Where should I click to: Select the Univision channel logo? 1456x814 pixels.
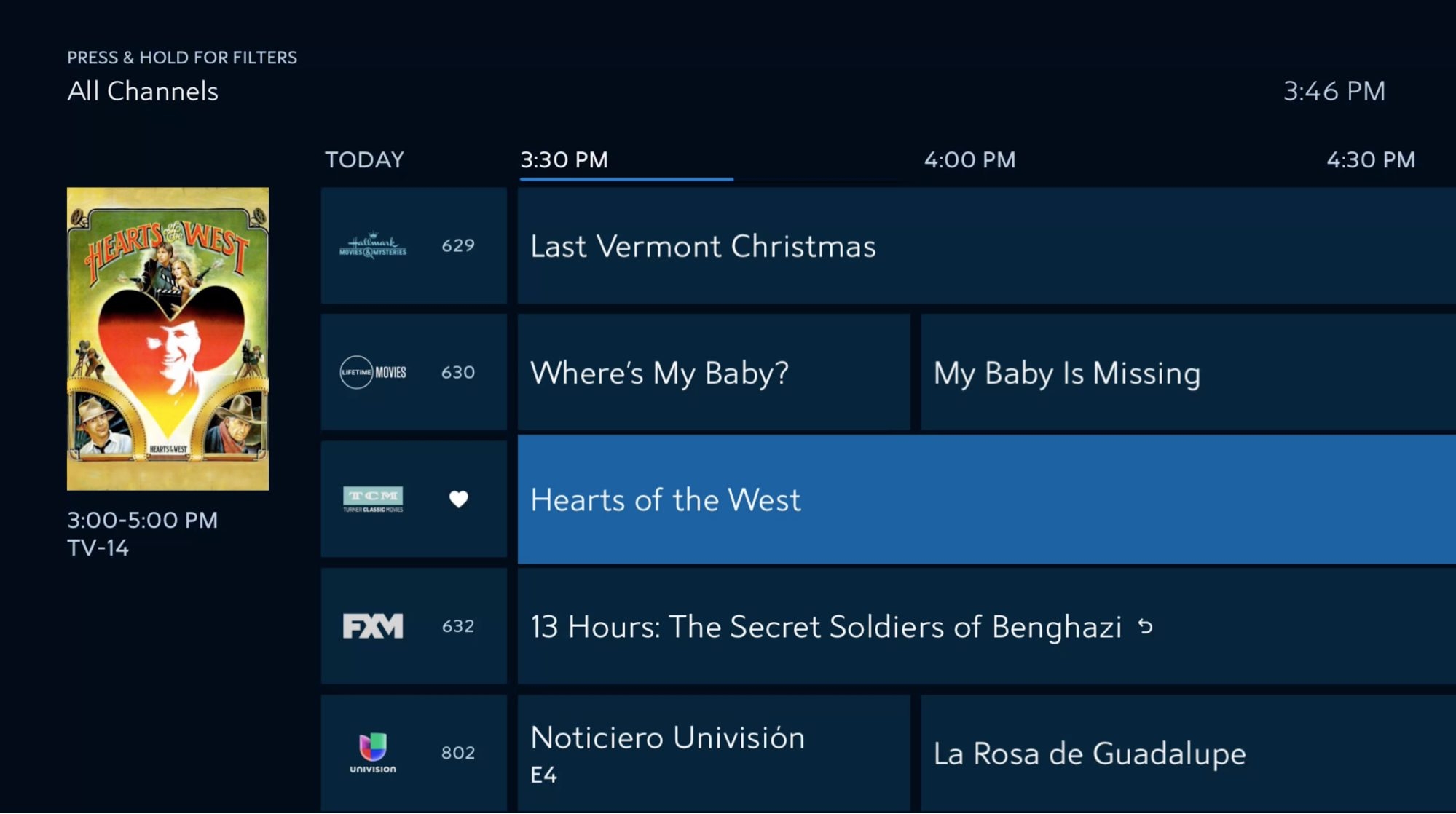tap(371, 752)
